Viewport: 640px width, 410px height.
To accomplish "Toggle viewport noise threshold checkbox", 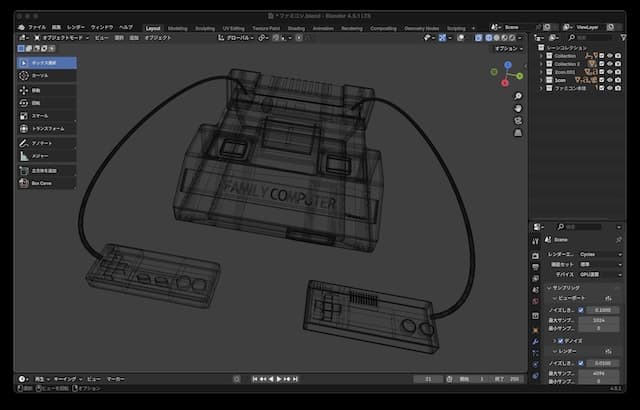I will point(581,310).
